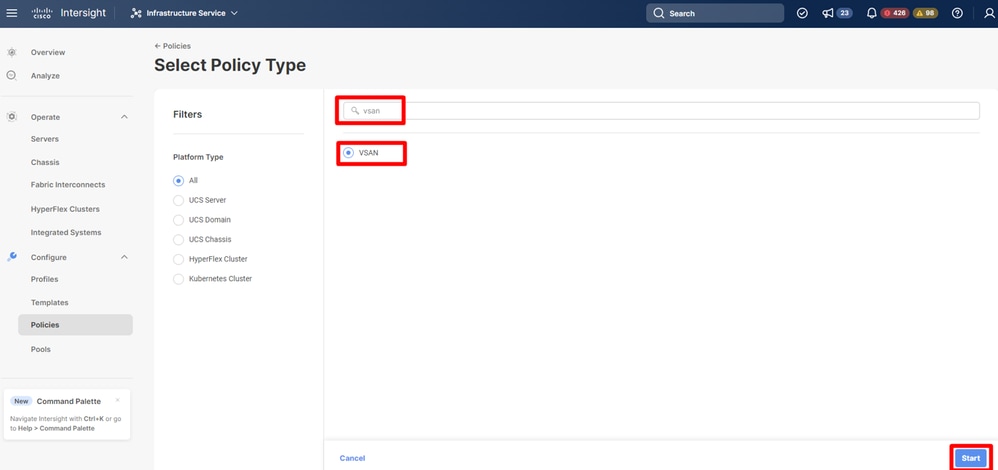998x470 pixels.
Task: Click Cancel
Action: (353, 458)
